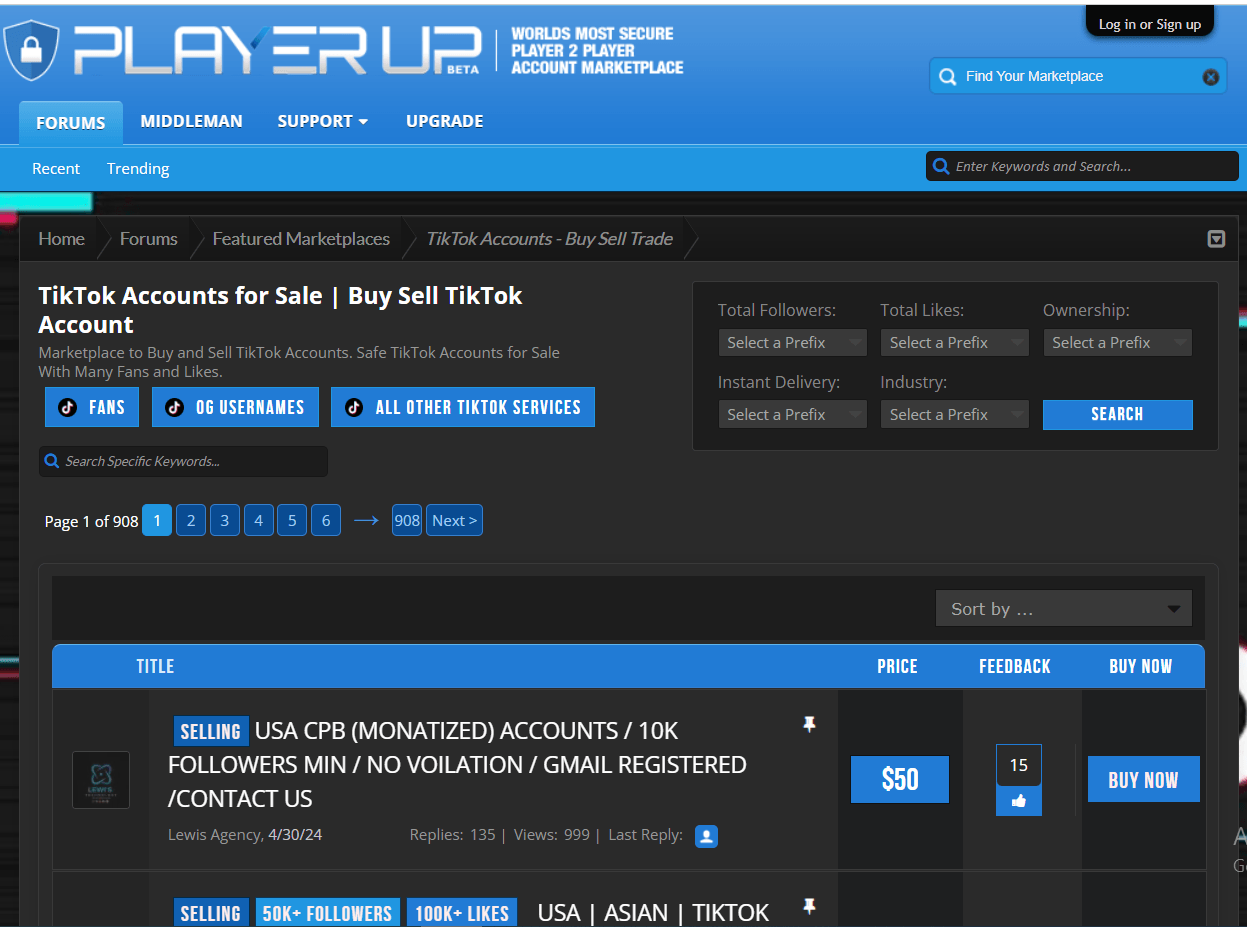The image size is (1247, 927).
Task: Sort by the Title column header
Action: pyautogui.click(x=155, y=666)
